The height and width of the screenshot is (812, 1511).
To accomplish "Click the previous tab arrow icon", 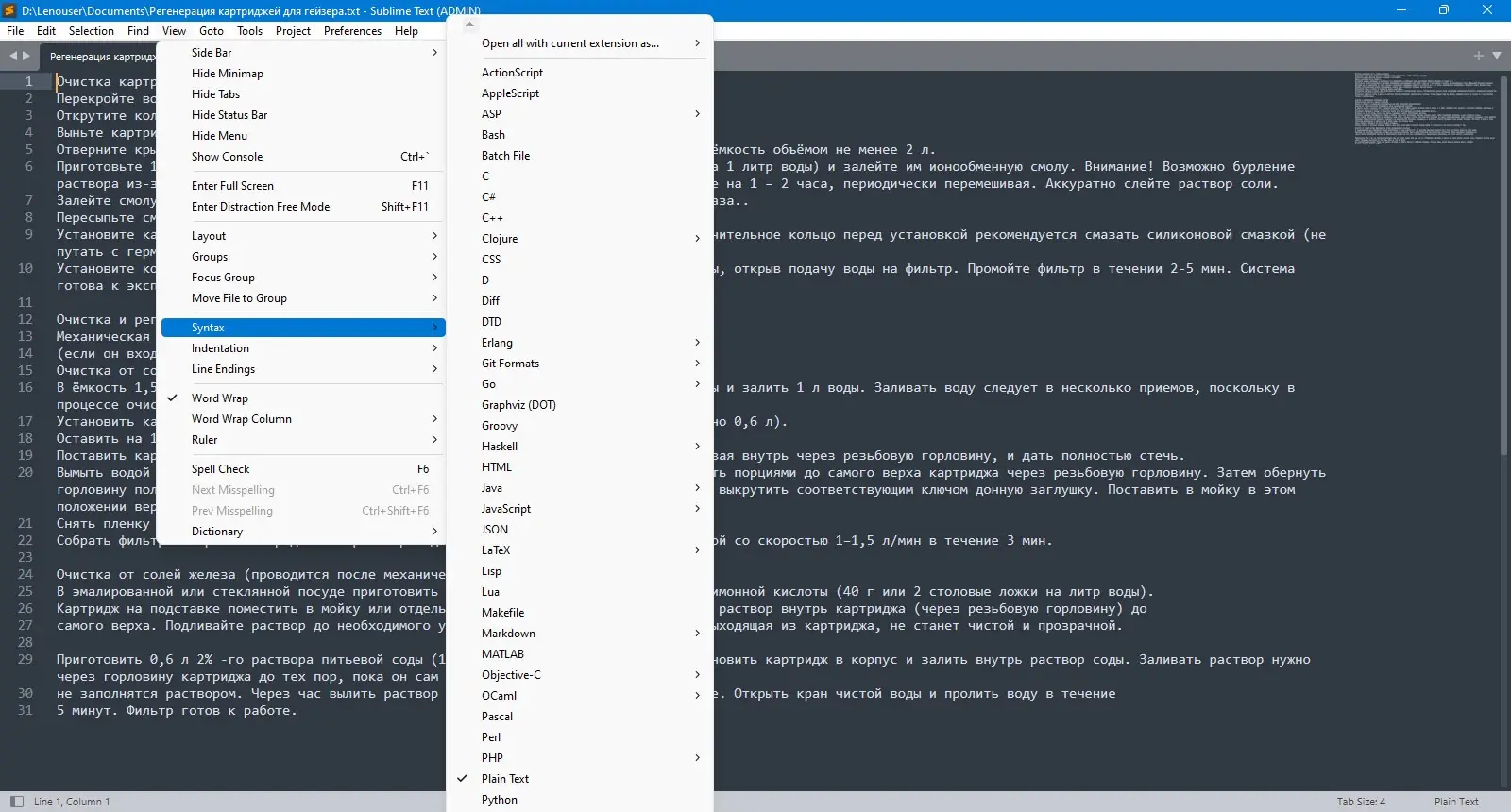I will pos(13,56).
